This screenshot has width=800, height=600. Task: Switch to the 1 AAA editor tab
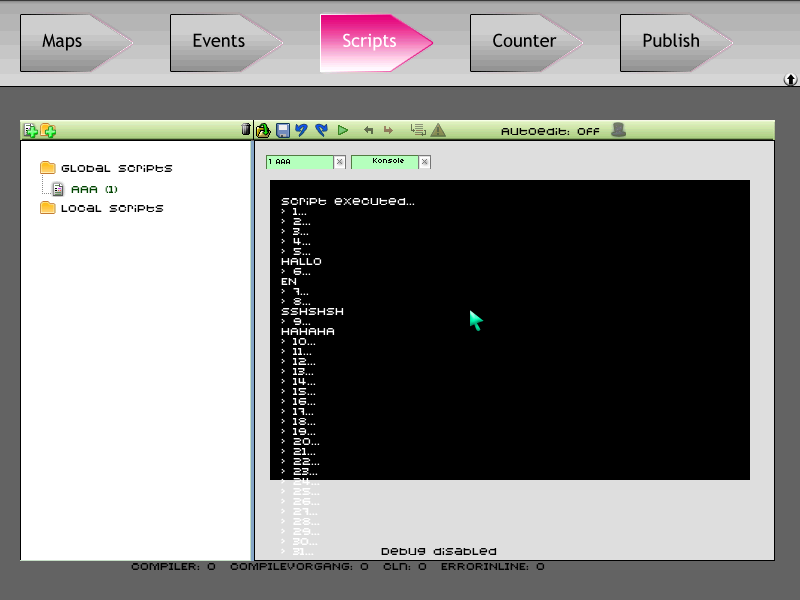[299, 162]
